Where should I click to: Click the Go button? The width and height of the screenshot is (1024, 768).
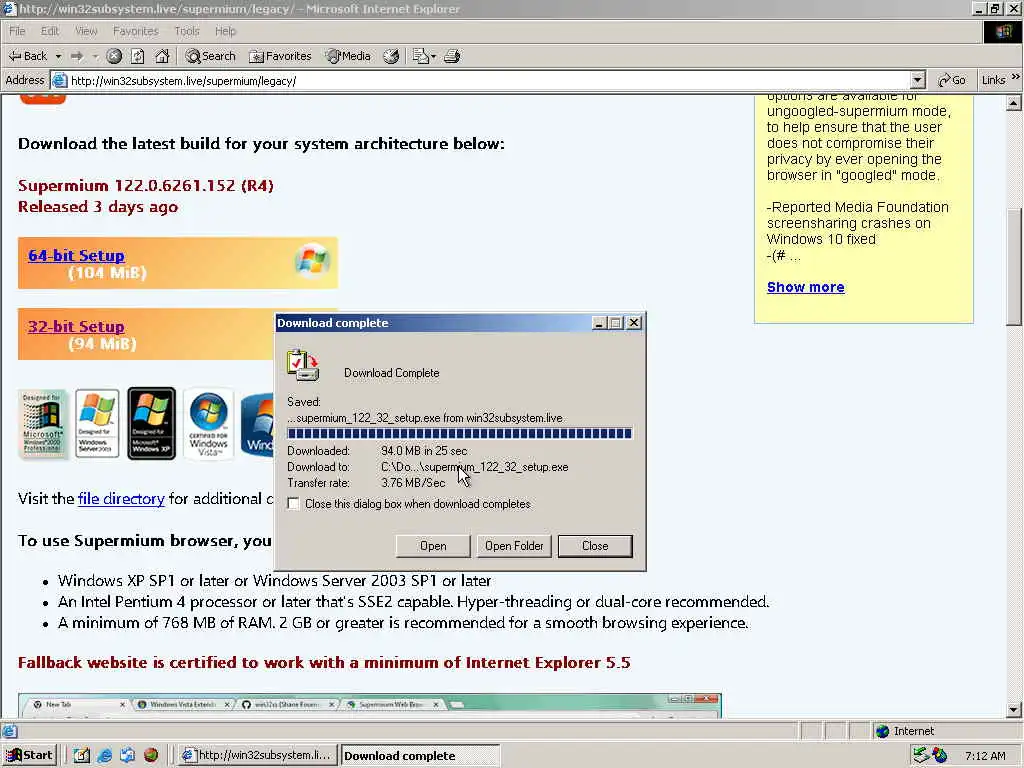pos(952,80)
